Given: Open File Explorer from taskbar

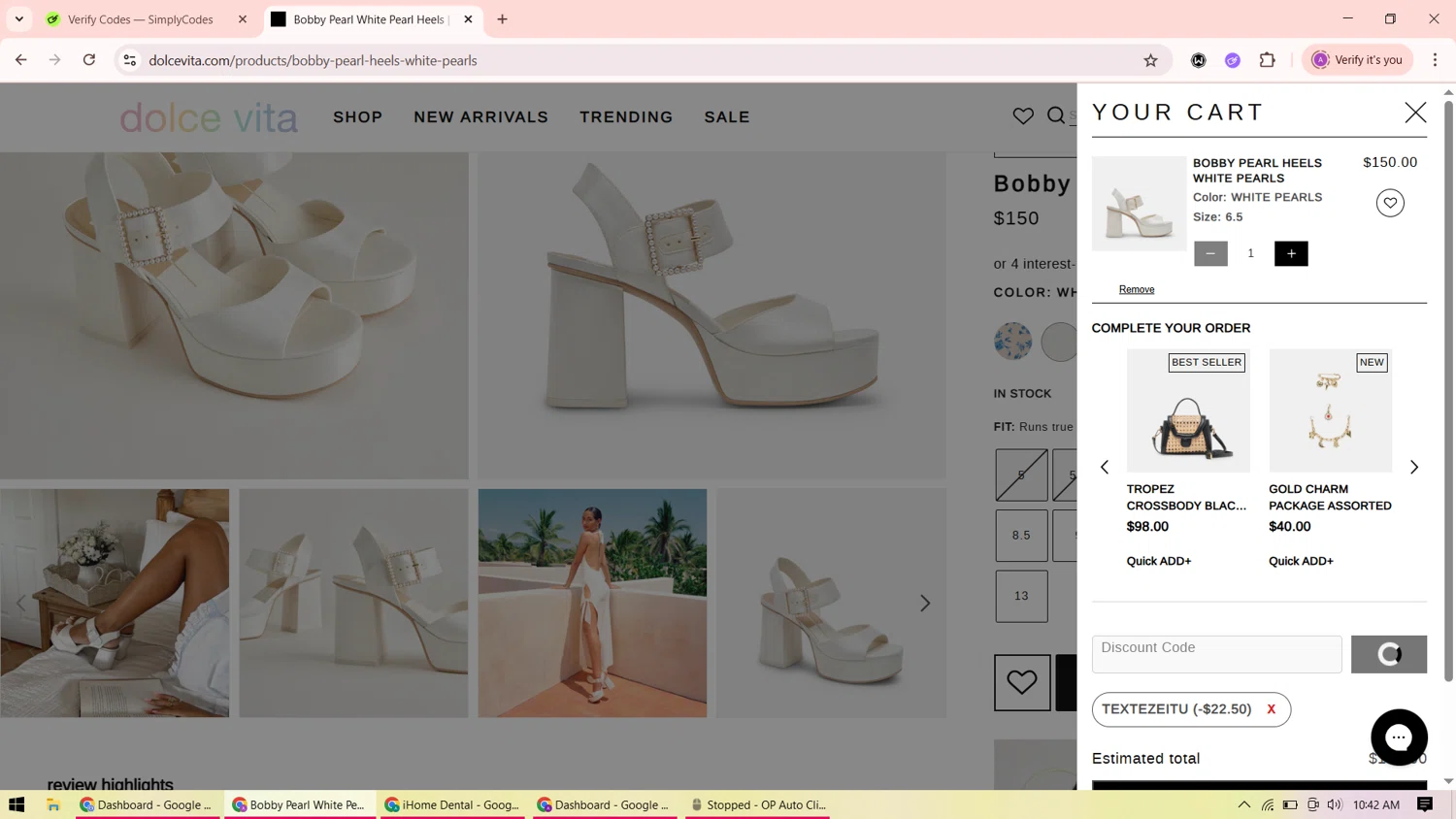Looking at the screenshot, I should (x=53, y=804).
